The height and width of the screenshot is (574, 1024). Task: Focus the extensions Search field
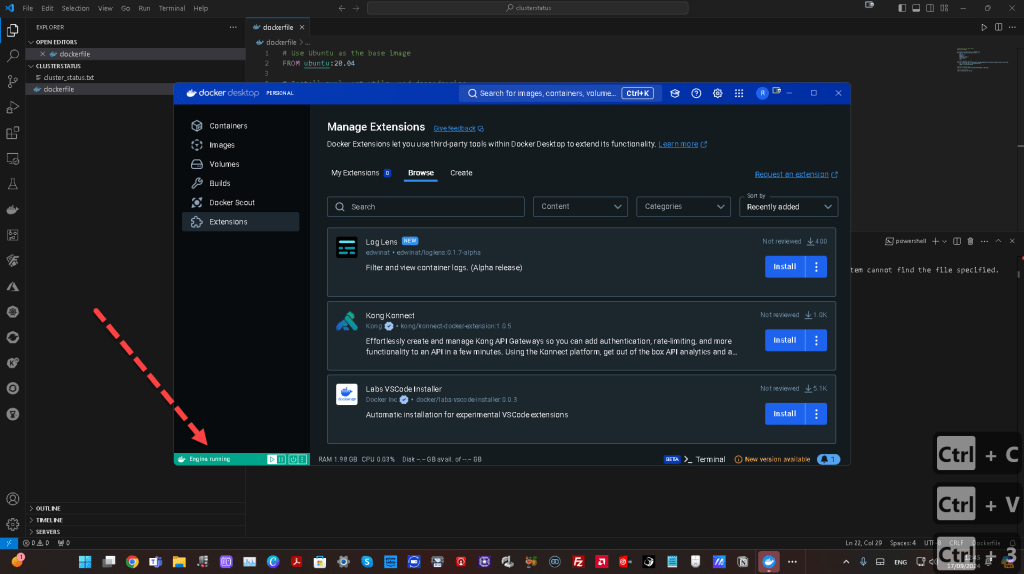click(426, 206)
